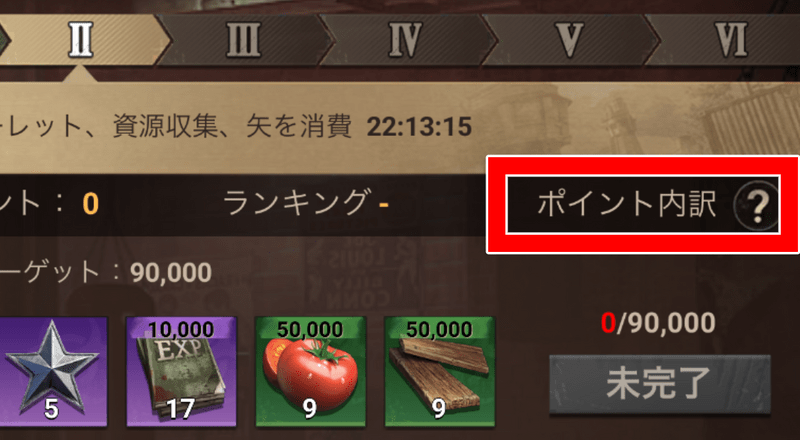Select the EXP book reward item
Screen dimensions: 800x440
181,371
